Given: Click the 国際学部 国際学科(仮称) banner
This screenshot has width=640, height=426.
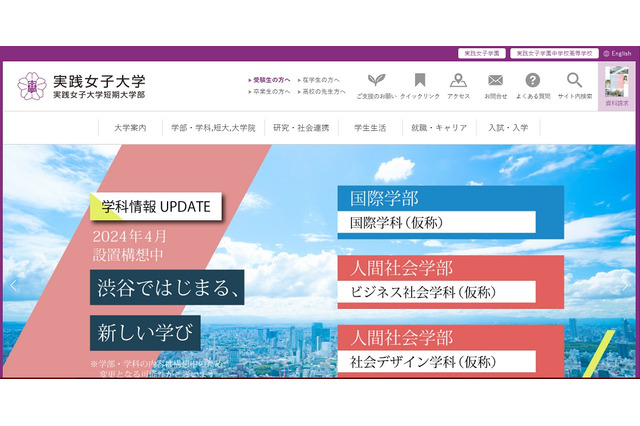Looking at the screenshot, I should 451,212.
